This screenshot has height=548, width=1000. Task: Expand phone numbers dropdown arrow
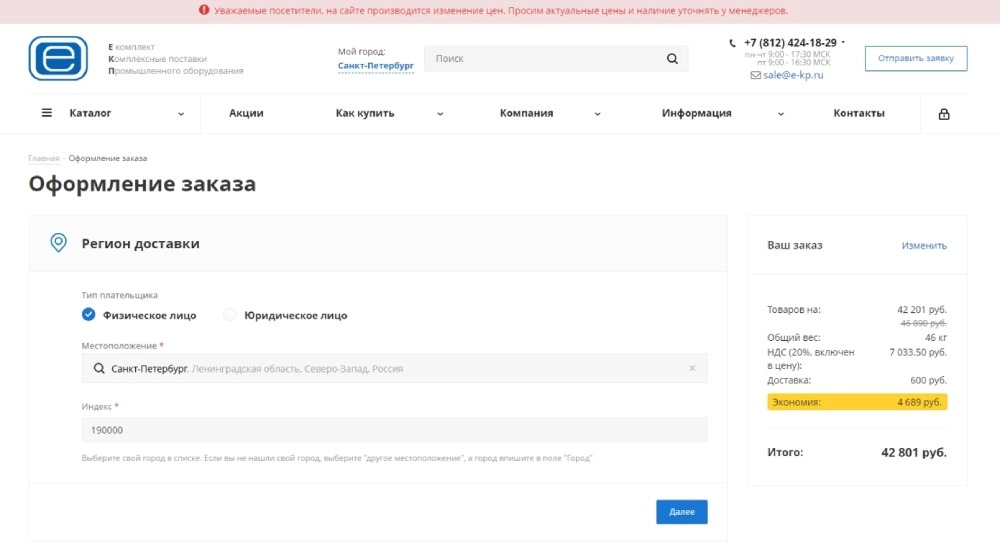[843, 43]
